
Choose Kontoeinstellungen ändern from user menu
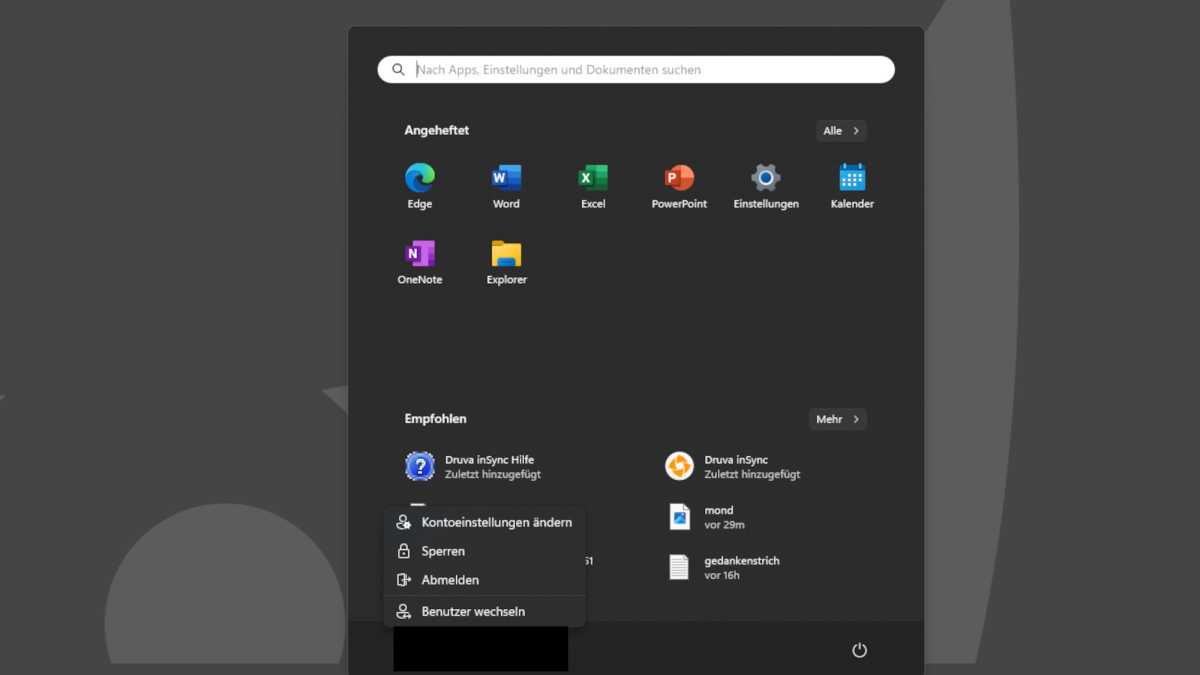(485, 522)
